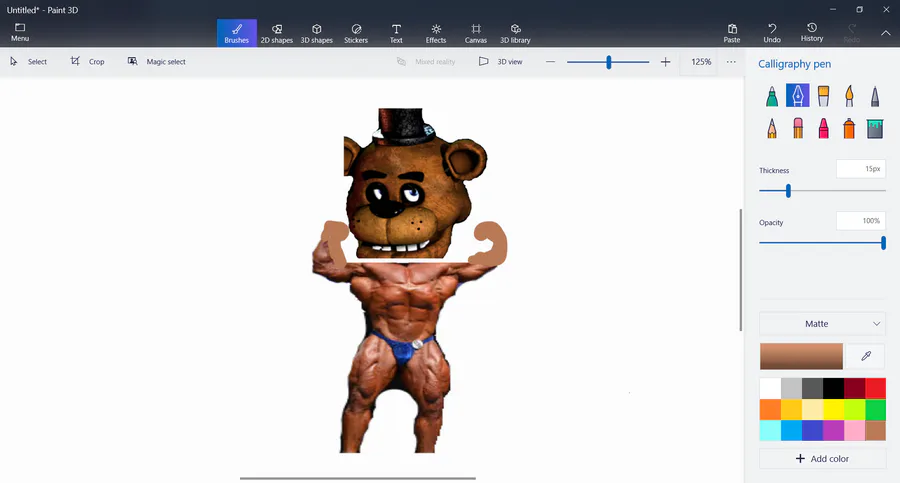Pick the lime green color swatch

click(x=854, y=409)
